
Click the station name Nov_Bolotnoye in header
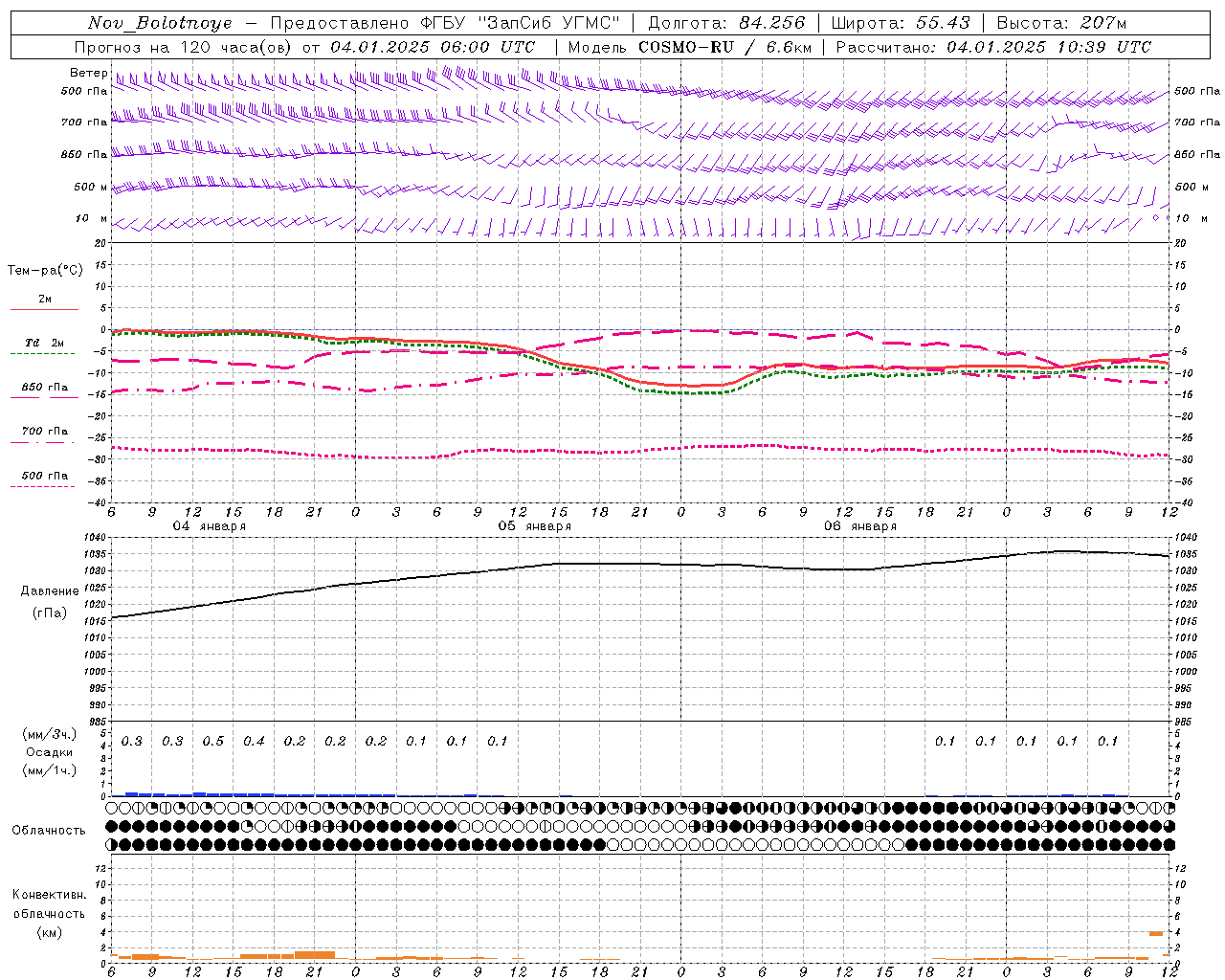[x=160, y=23]
